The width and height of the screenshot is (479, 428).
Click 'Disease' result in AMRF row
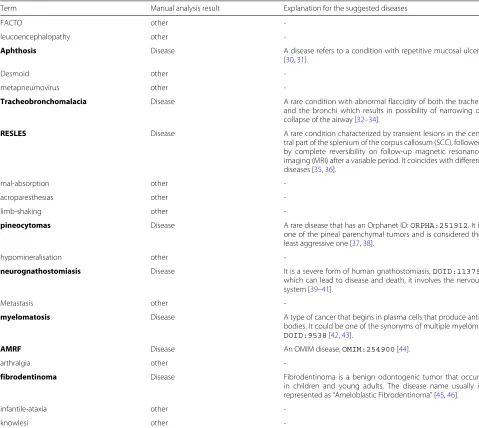coord(162,349)
